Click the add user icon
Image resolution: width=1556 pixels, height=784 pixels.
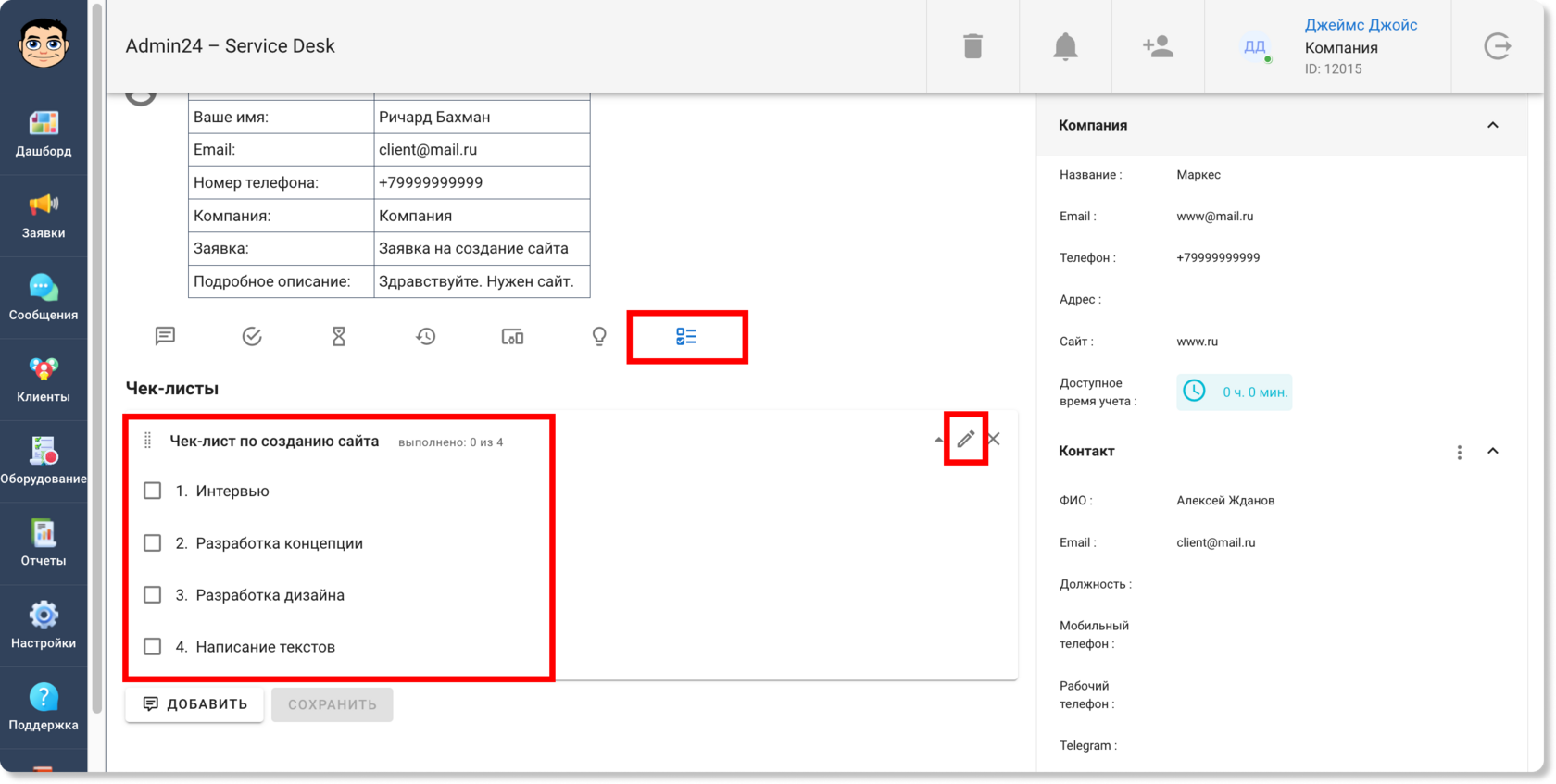pos(1158,46)
